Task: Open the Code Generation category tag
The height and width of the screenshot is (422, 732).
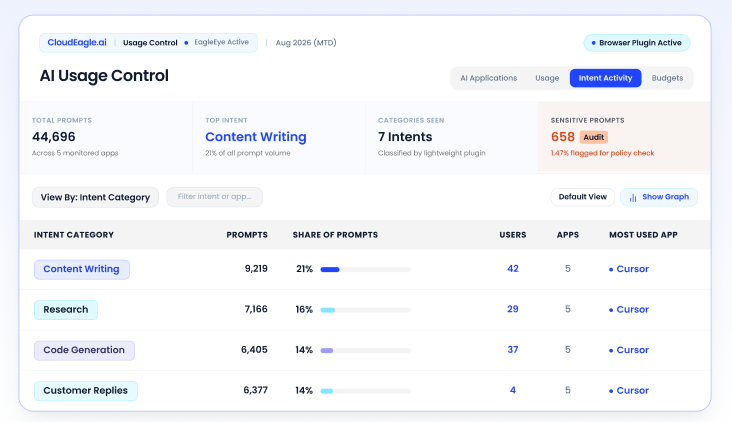Action: coord(84,351)
